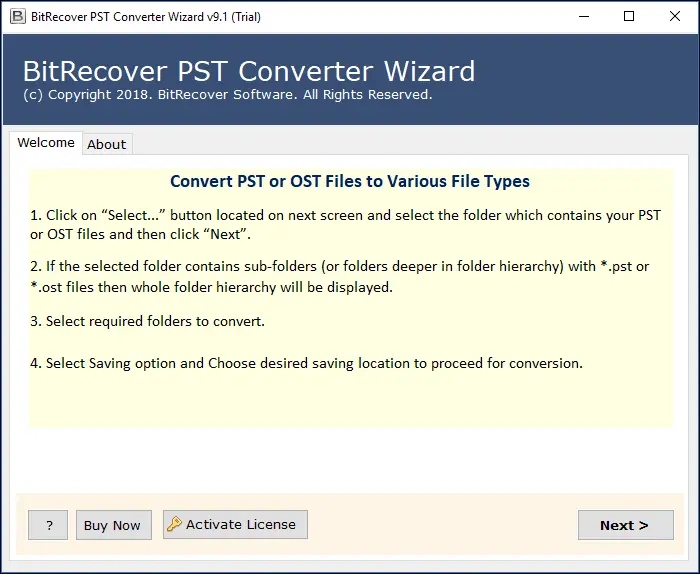Click the key icon on Activate License
The height and width of the screenshot is (574, 700).
174,524
